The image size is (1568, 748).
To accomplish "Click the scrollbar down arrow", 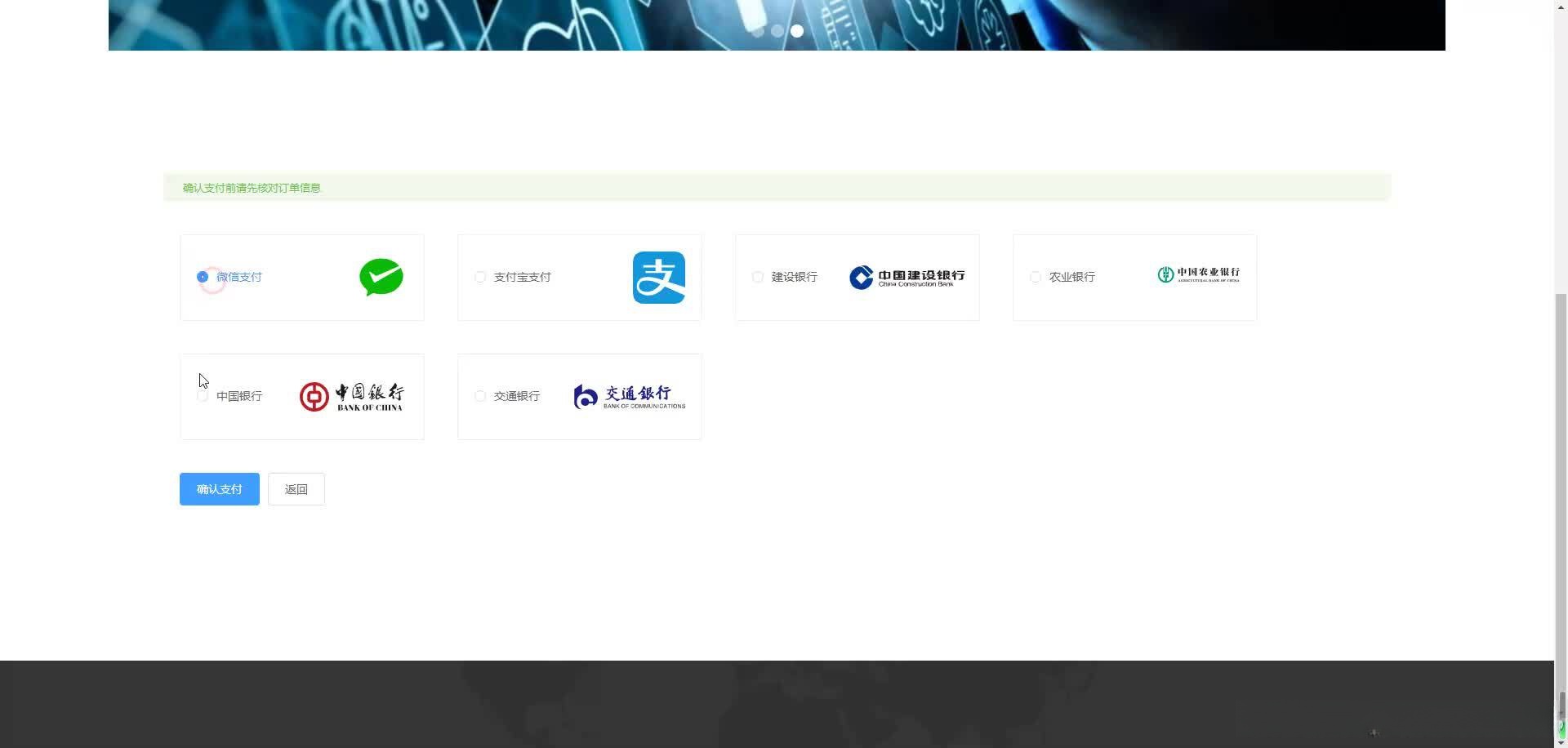I will (1561, 743).
